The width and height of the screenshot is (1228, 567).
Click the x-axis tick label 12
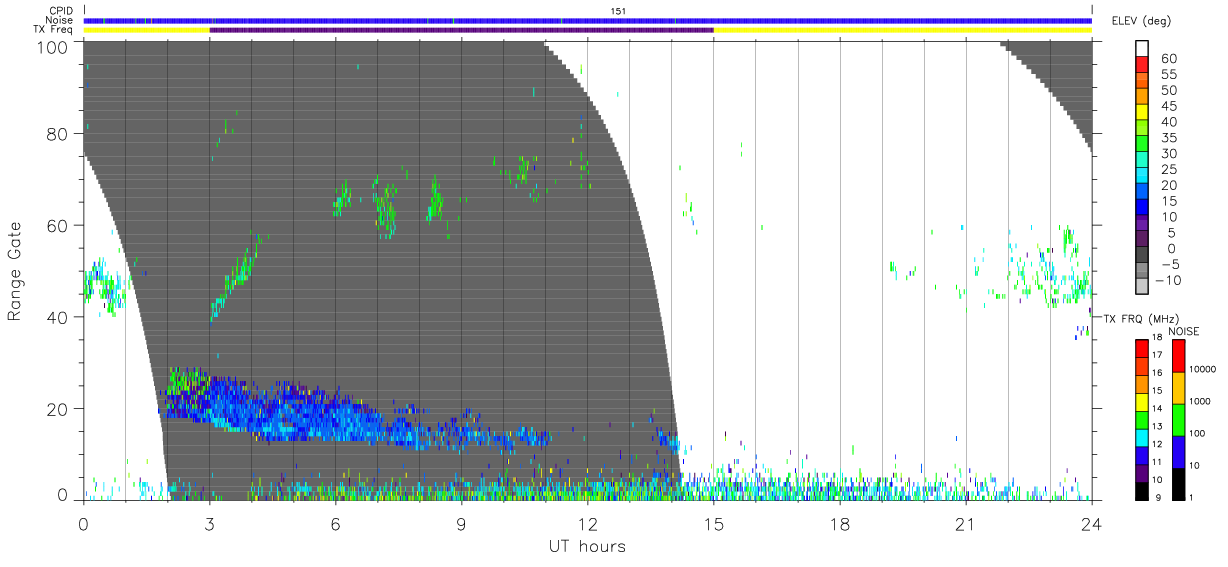(x=587, y=523)
